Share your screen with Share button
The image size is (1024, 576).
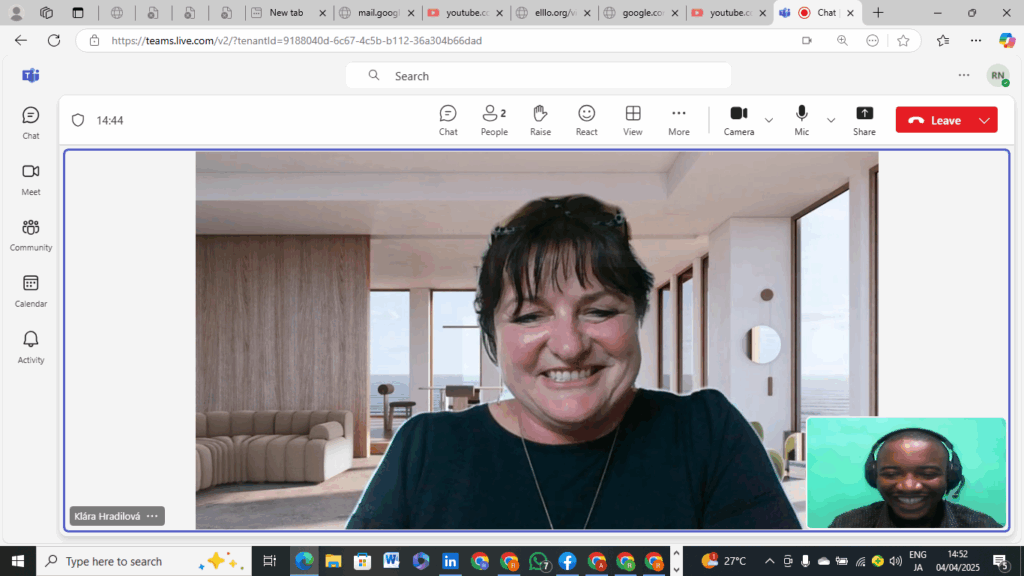[864, 120]
